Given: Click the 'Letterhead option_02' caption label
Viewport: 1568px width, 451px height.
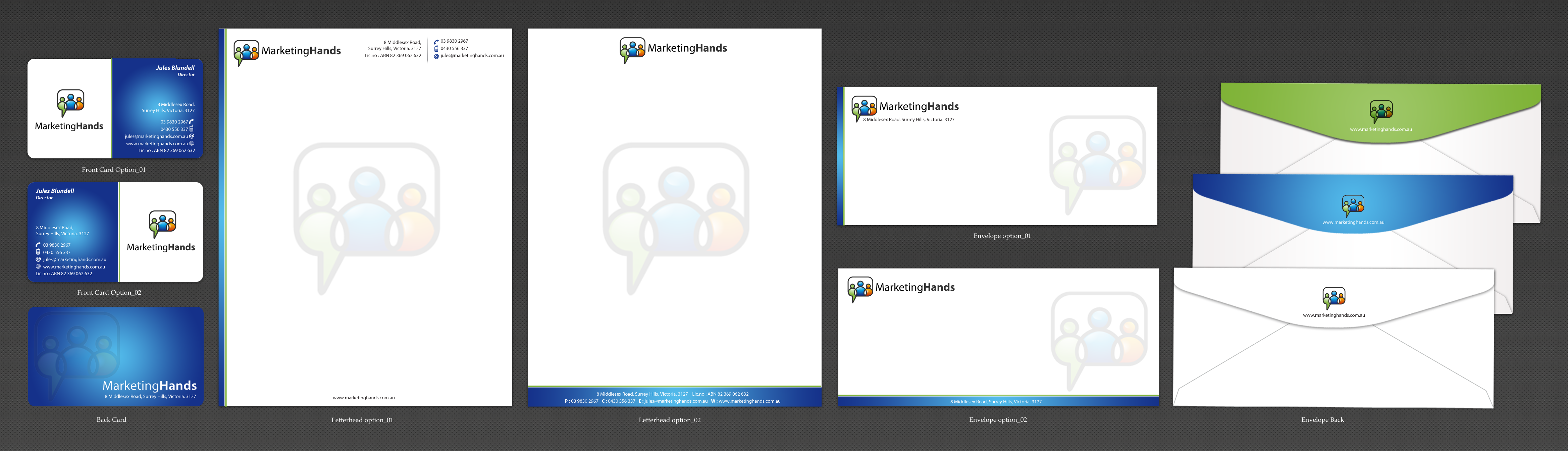Looking at the screenshot, I should coord(669,420).
